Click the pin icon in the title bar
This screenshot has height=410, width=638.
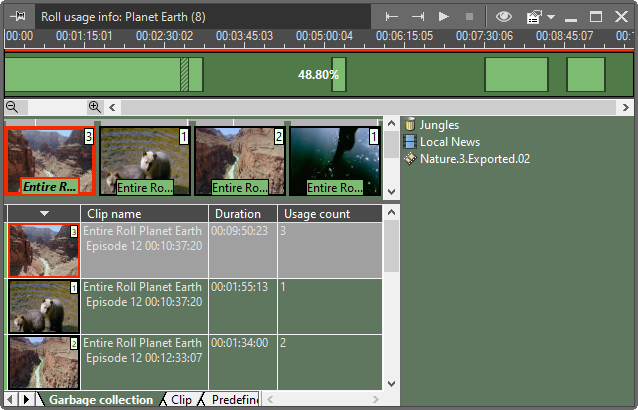[18, 16]
